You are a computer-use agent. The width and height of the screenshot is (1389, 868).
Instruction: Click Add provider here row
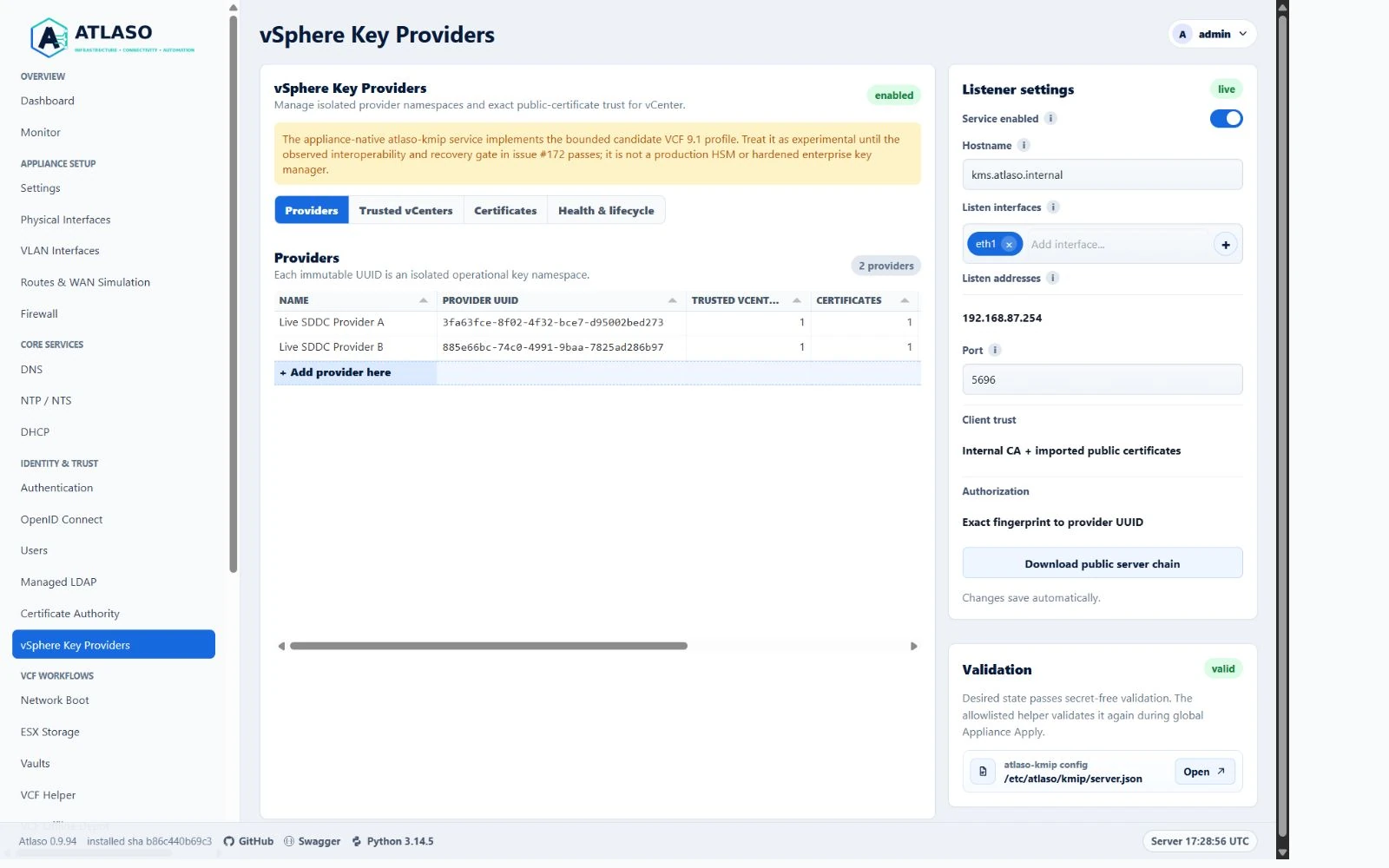597,372
